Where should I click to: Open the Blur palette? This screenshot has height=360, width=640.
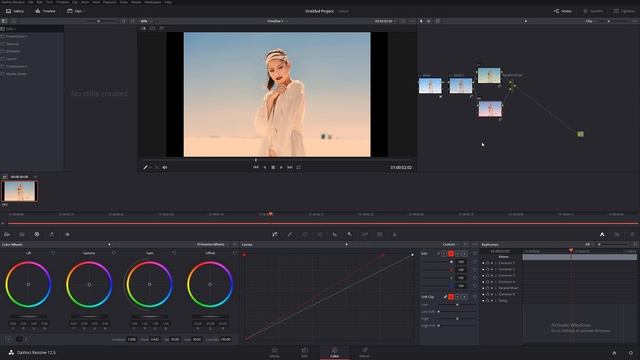click(335, 234)
